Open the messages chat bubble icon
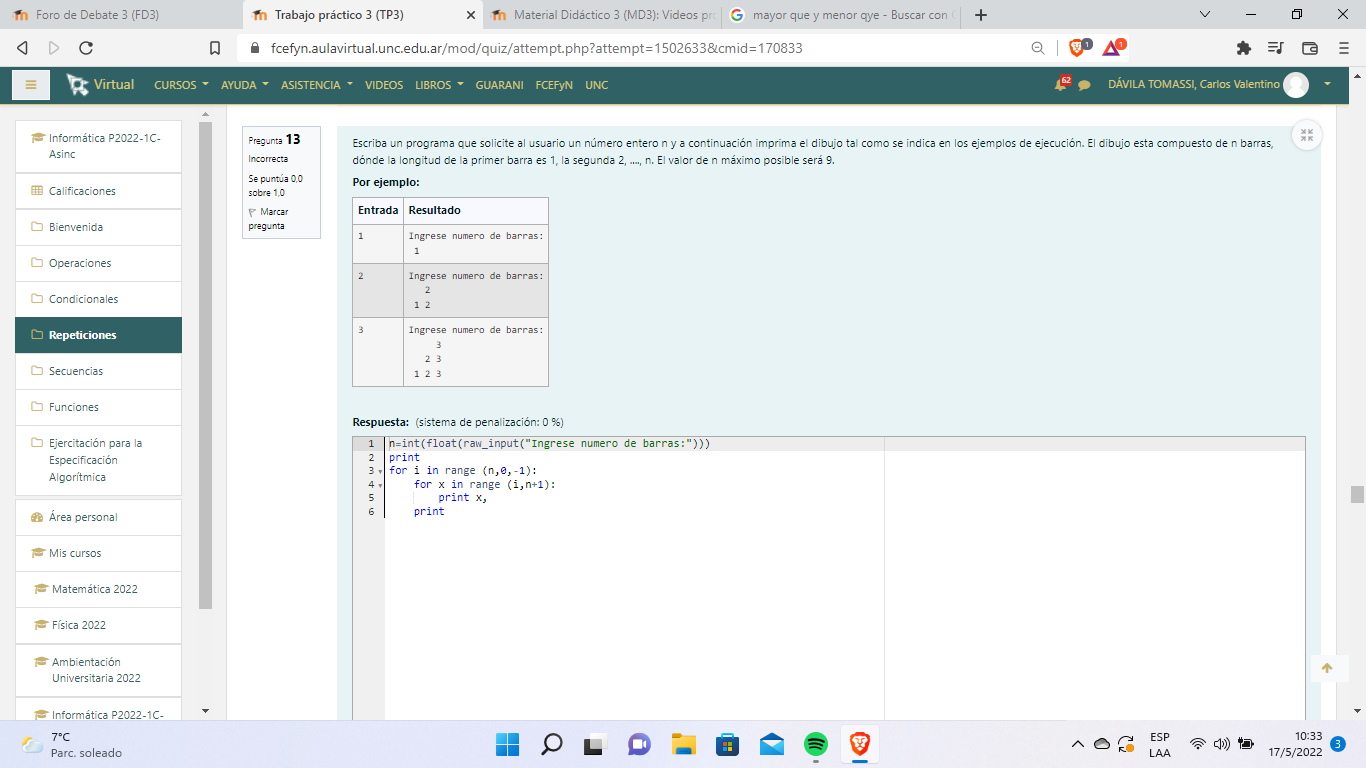The width and height of the screenshot is (1366, 768). (1084, 85)
